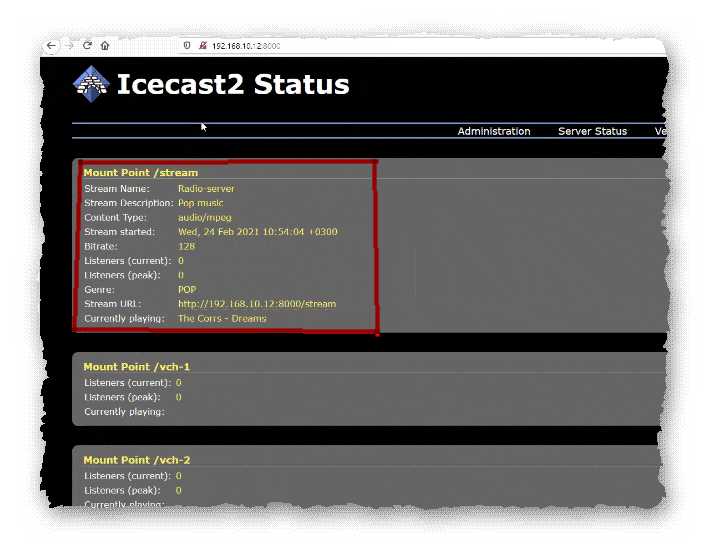Click the shield tracking protection icon
704x544 pixels.
(x=187, y=45)
